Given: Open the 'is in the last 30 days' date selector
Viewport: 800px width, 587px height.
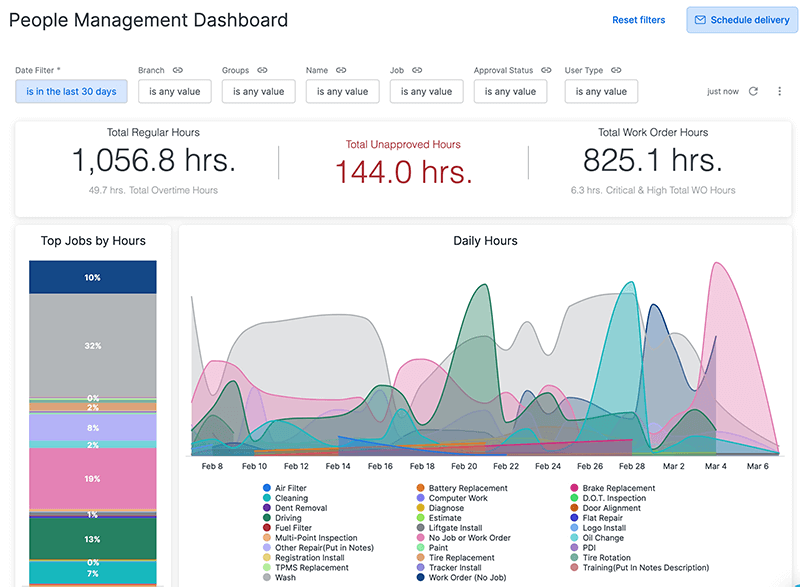Looking at the screenshot, I should 71,91.
